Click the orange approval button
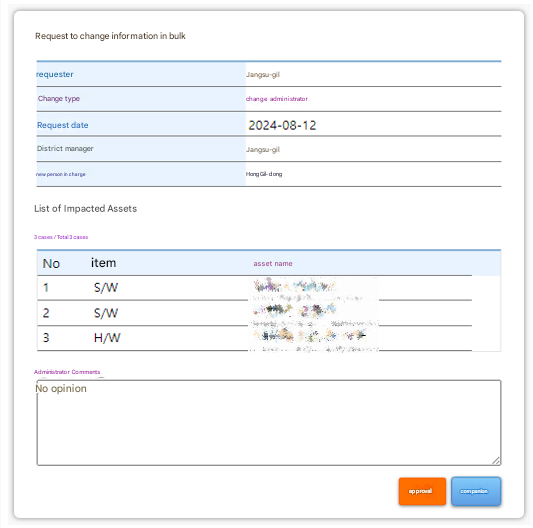Screen dimensions: 533x528 tap(422, 491)
